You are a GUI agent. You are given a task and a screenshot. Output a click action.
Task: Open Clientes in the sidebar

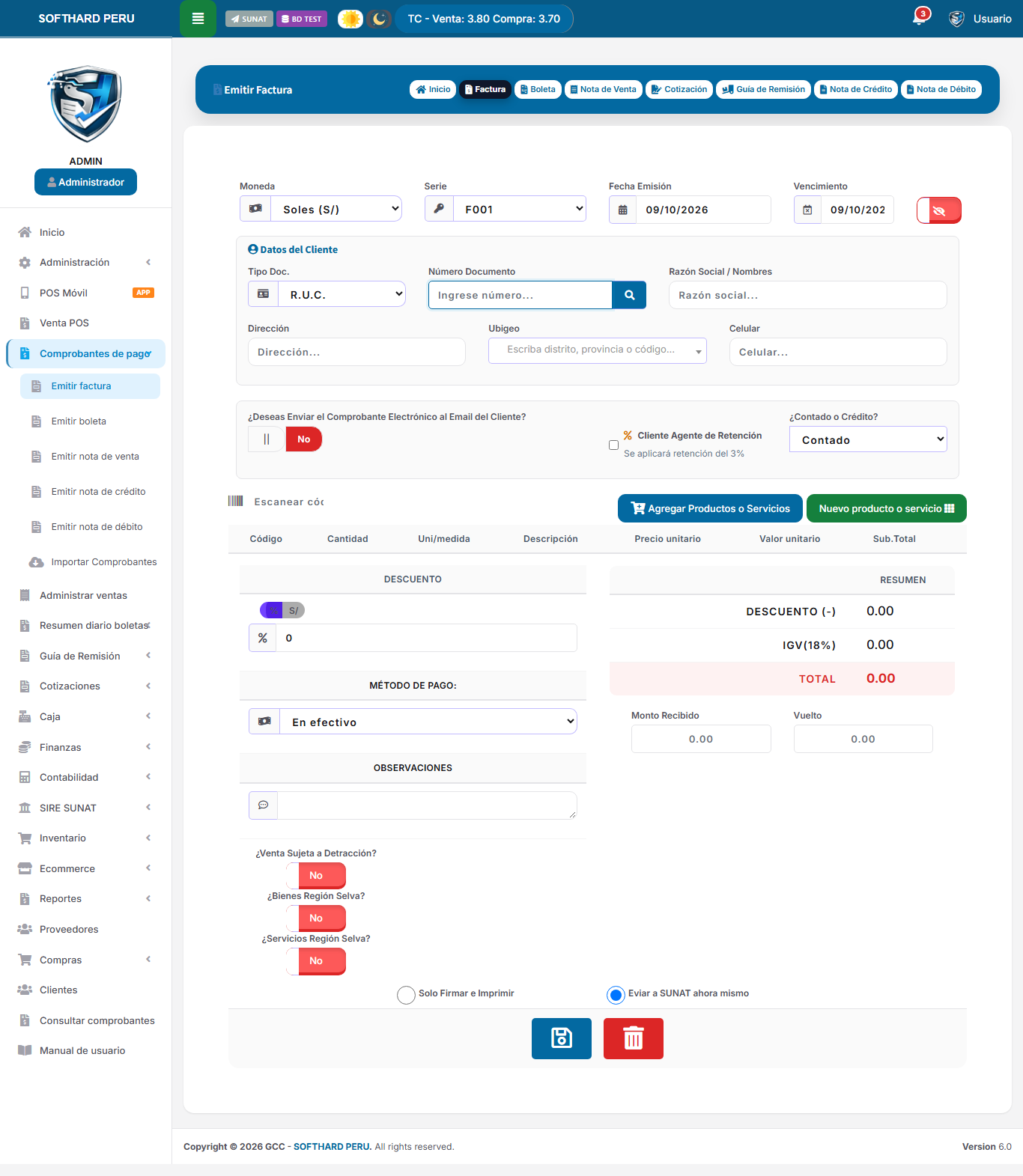click(x=86, y=990)
